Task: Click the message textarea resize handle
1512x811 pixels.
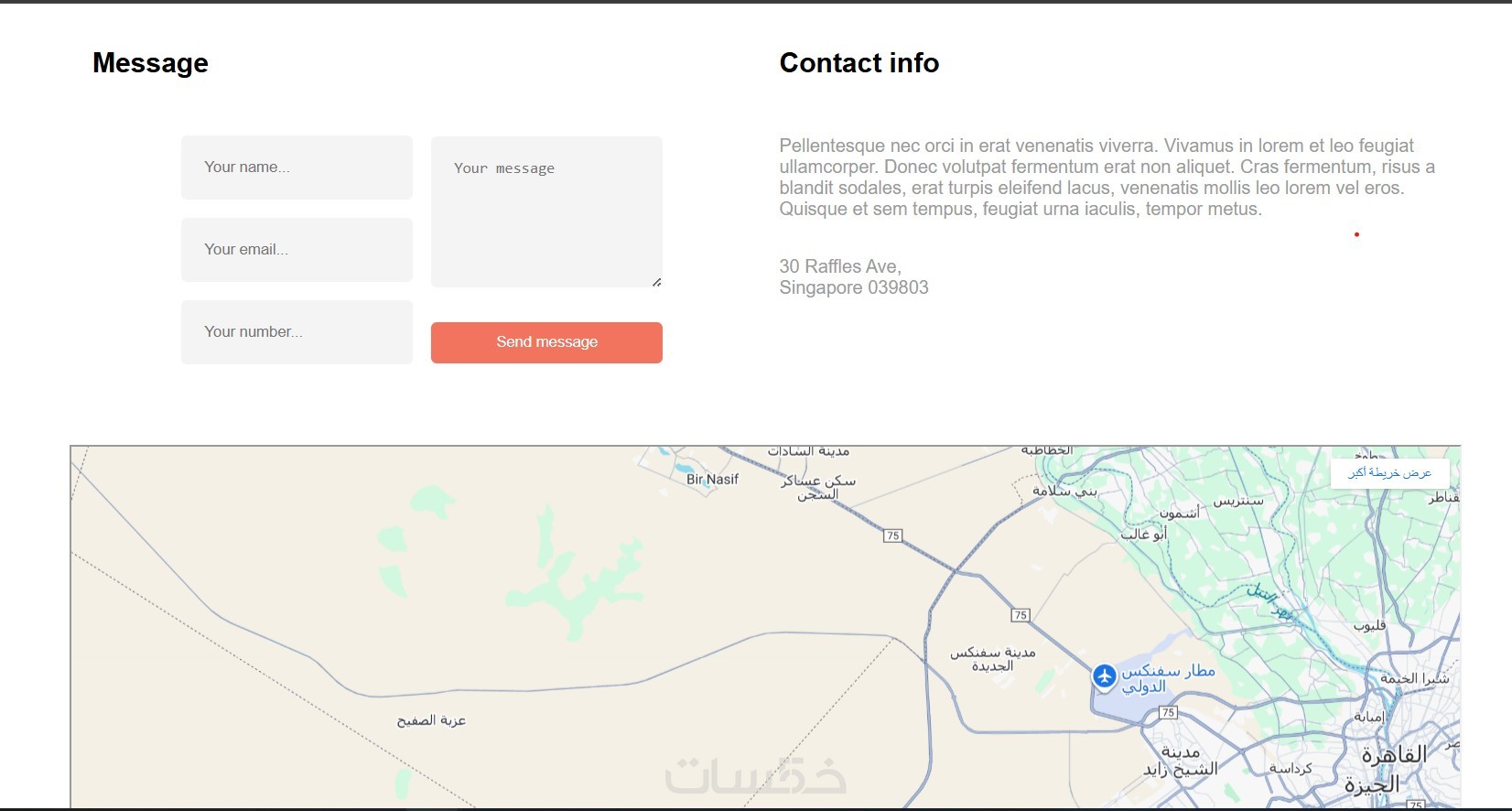Action: (657, 282)
